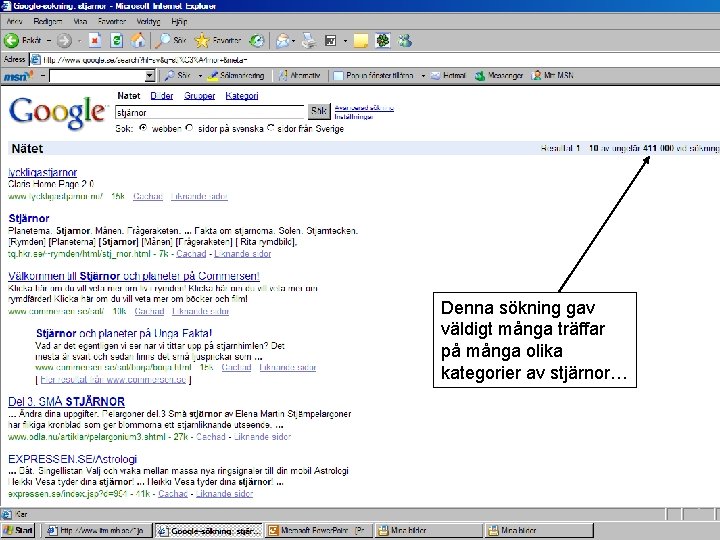The width and height of the screenshot is (720, 540).
Task: Open the Hjälp menu
Action: tap(179, 22)
